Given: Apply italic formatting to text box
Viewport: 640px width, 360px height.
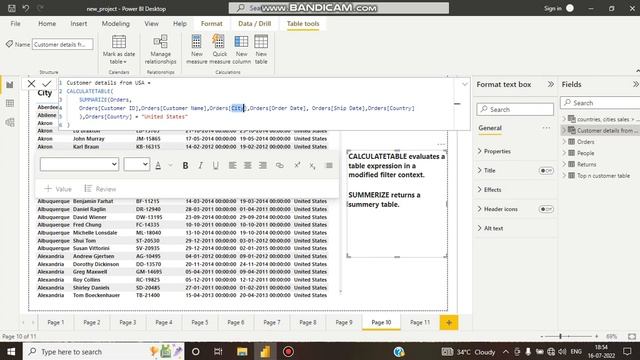Looking at the screenshot, I should (200, 165).
